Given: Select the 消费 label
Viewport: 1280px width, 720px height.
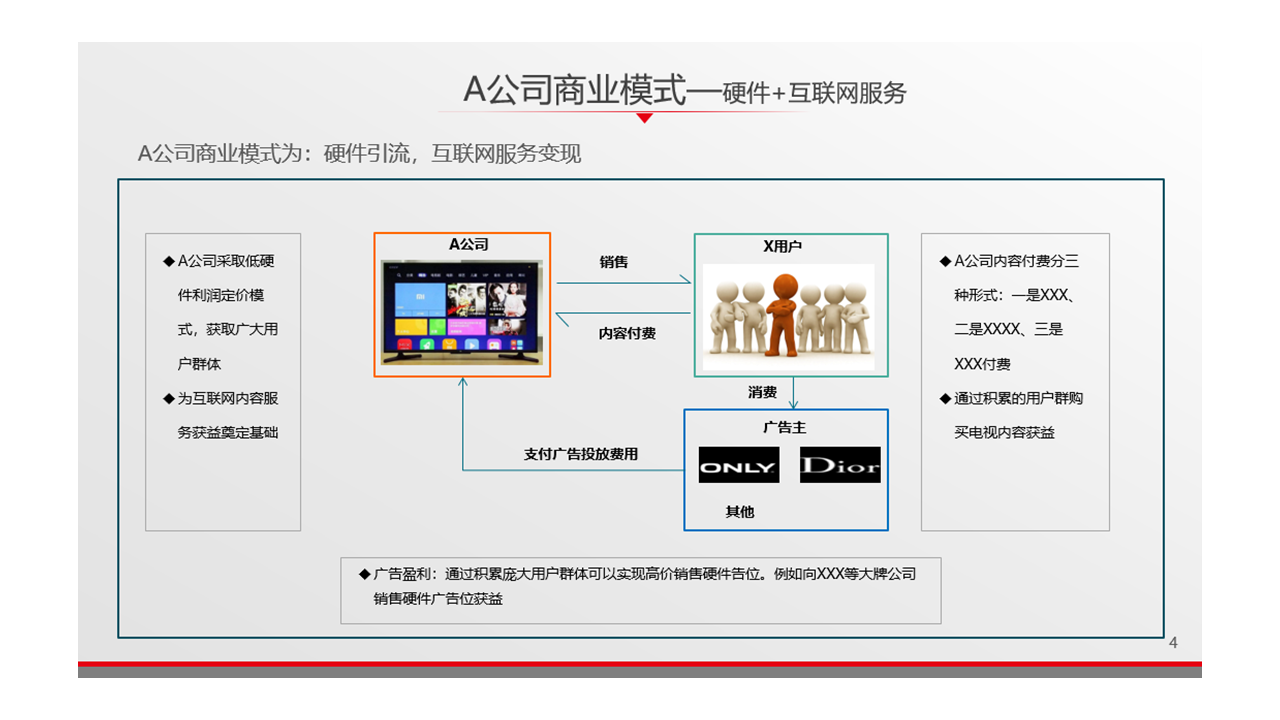Looking at the screenshot, I should [762, 393].
